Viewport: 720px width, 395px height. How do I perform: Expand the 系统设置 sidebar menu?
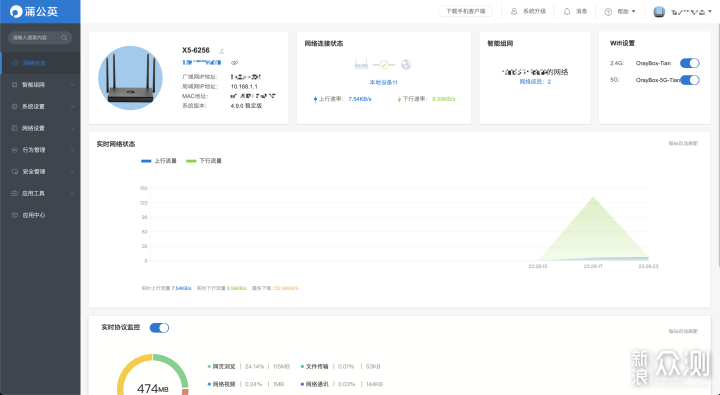(x=40, y=106)
